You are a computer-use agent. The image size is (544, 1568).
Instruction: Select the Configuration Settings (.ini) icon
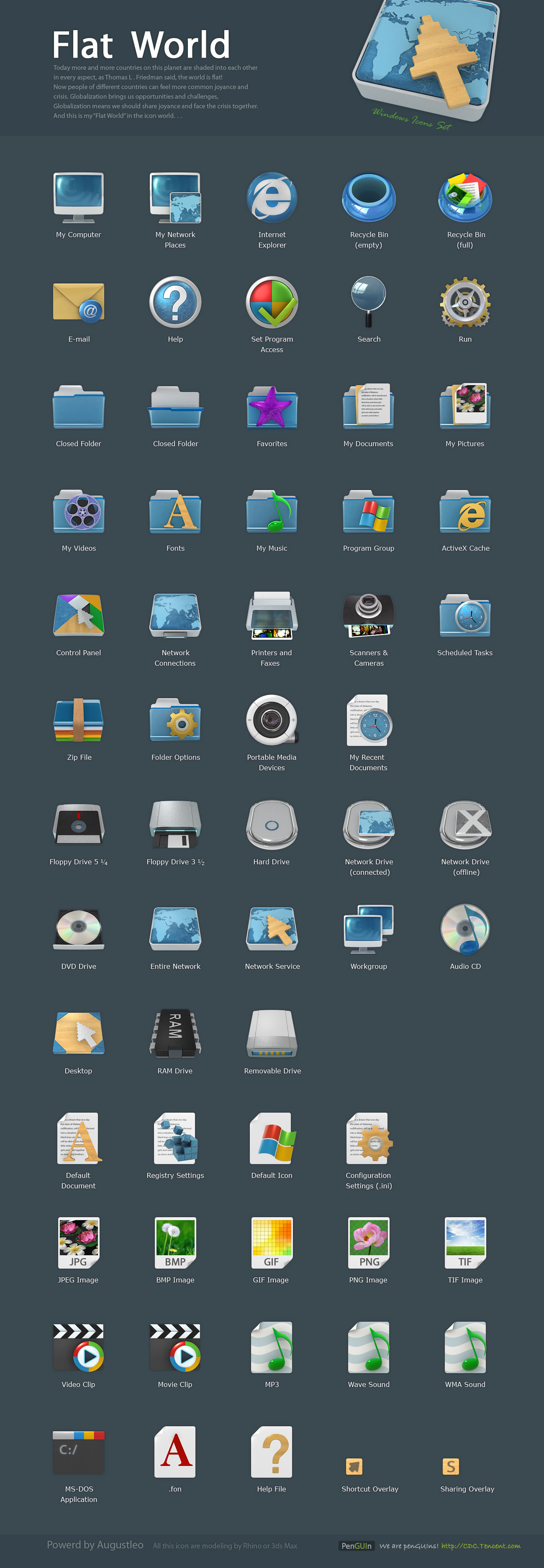tap(369, 1138)
